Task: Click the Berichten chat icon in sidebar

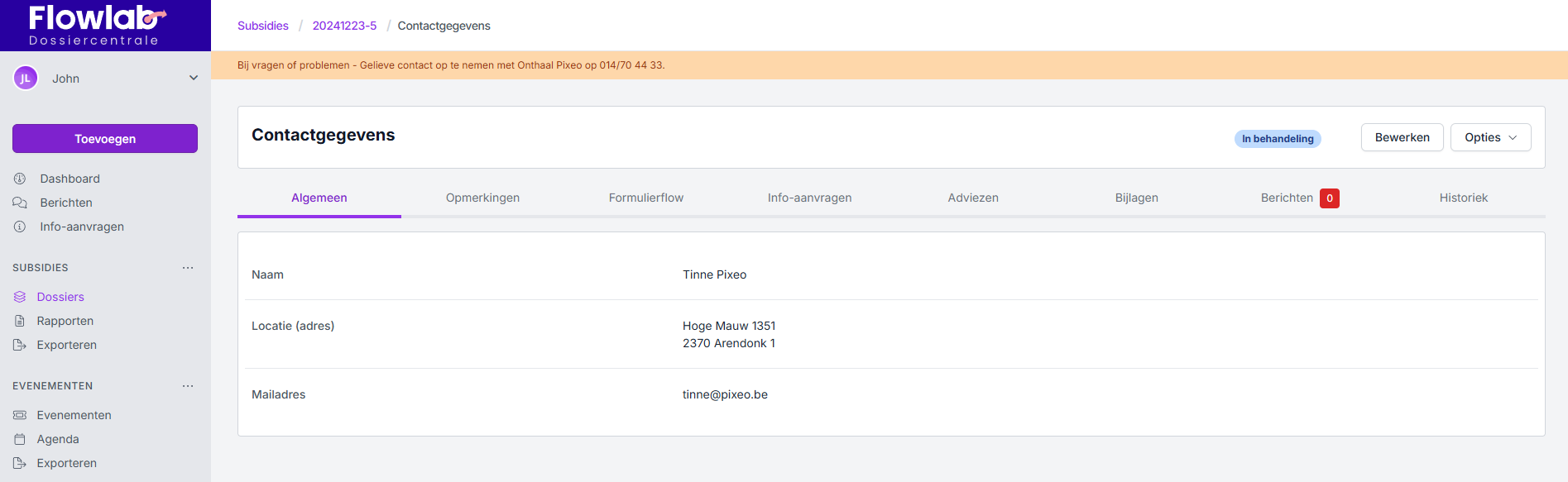Action: coord(20,203)
